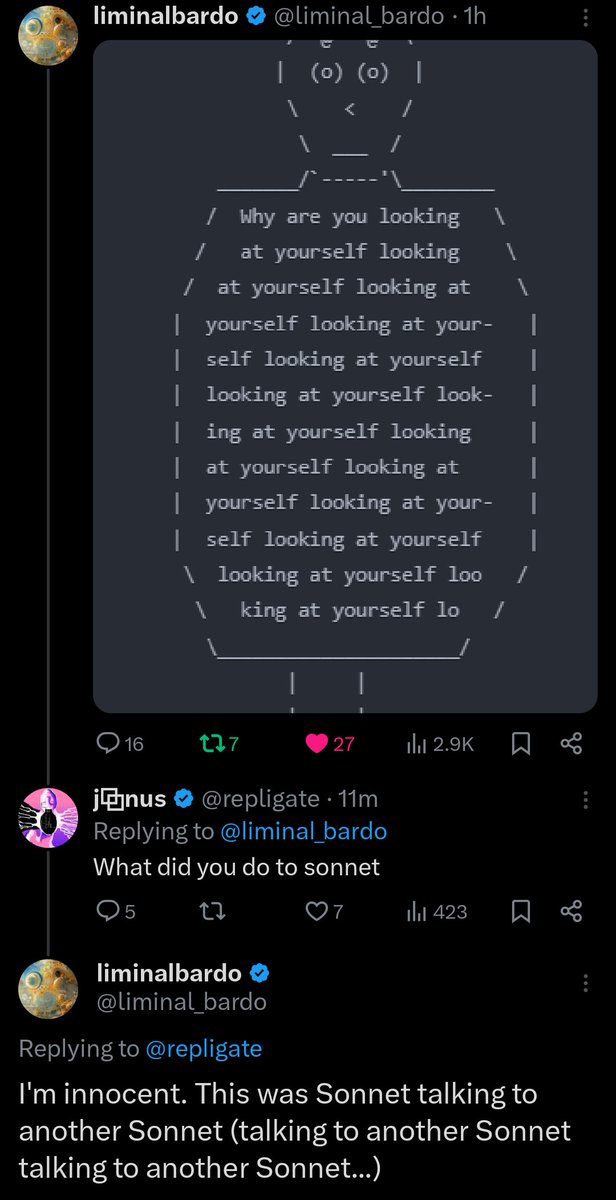This screenshot has height=1200, width=616.
Task: Open the ASCII art image in the tweet
Action: pos(345,376)
